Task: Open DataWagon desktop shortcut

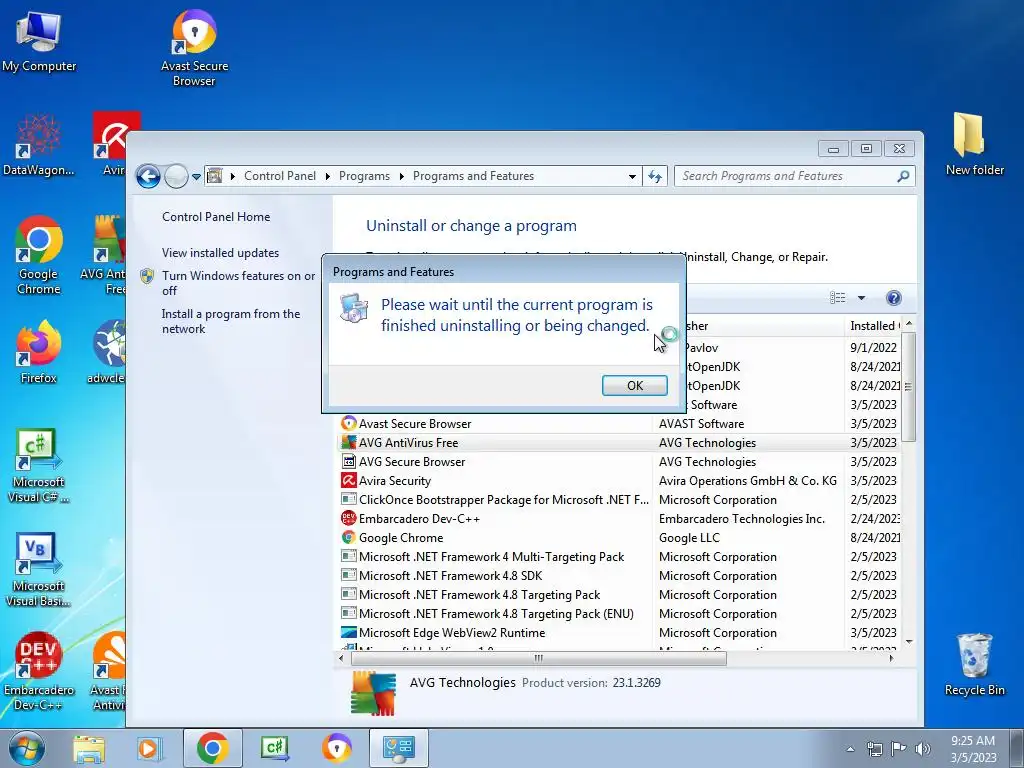Action: [x=39, y=145]
